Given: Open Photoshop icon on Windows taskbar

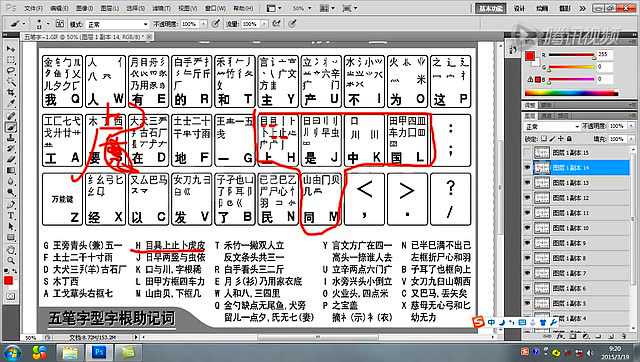Looking at the screenshot, I should tap(99, 352).
